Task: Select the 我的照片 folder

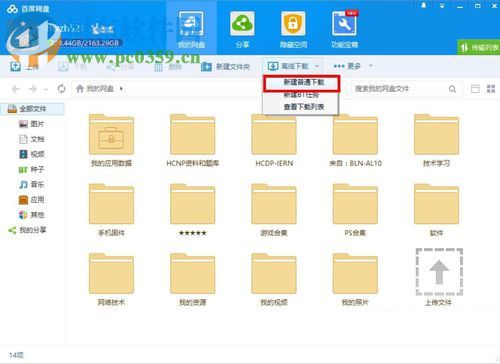Action: tap(355, 279)
